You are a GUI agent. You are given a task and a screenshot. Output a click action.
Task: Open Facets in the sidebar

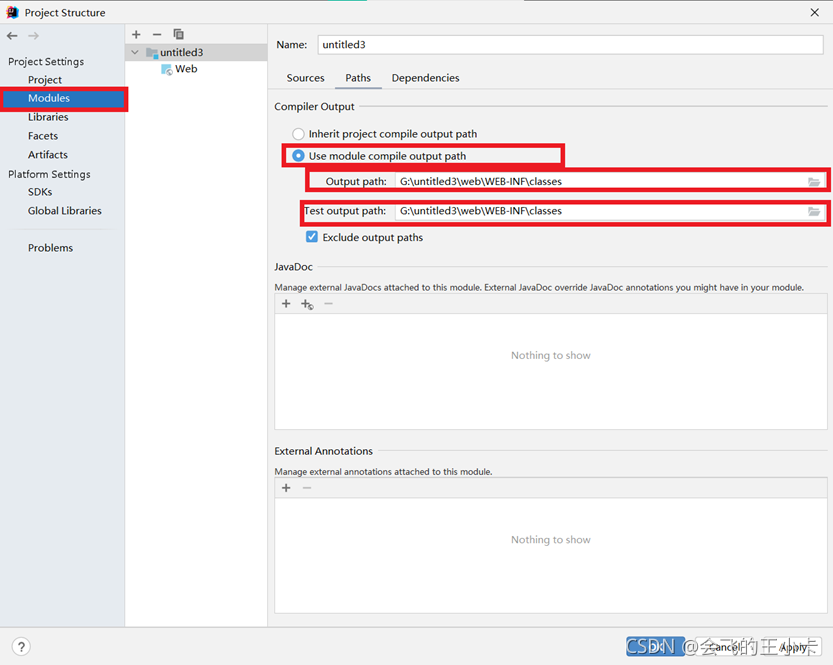tap(43, 136)
